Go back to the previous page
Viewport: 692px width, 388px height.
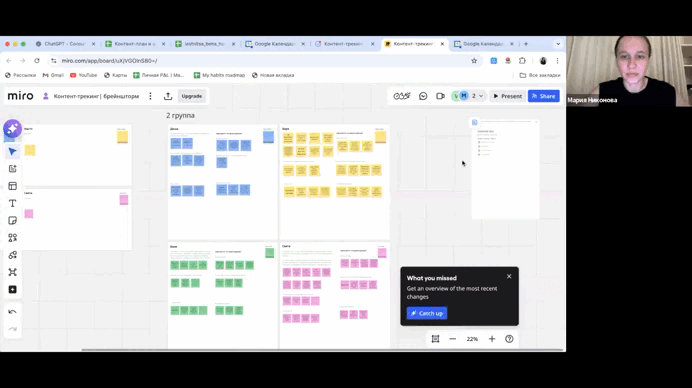9,60
